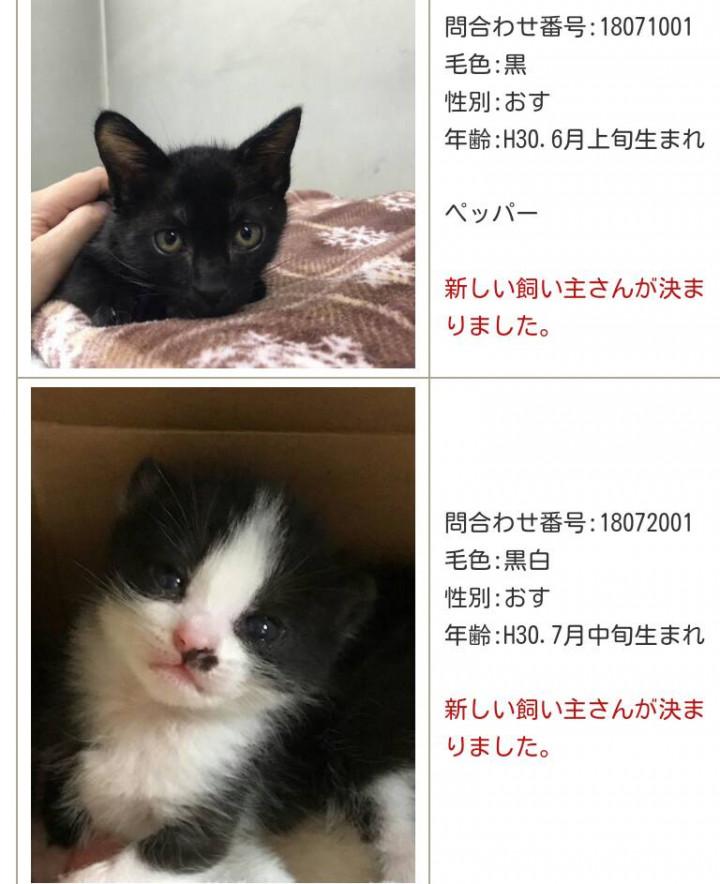The height and width of the screenshot is (884, 720).
Task: Click age line H30.6月上旬生まれ
Action: point(574,139)
